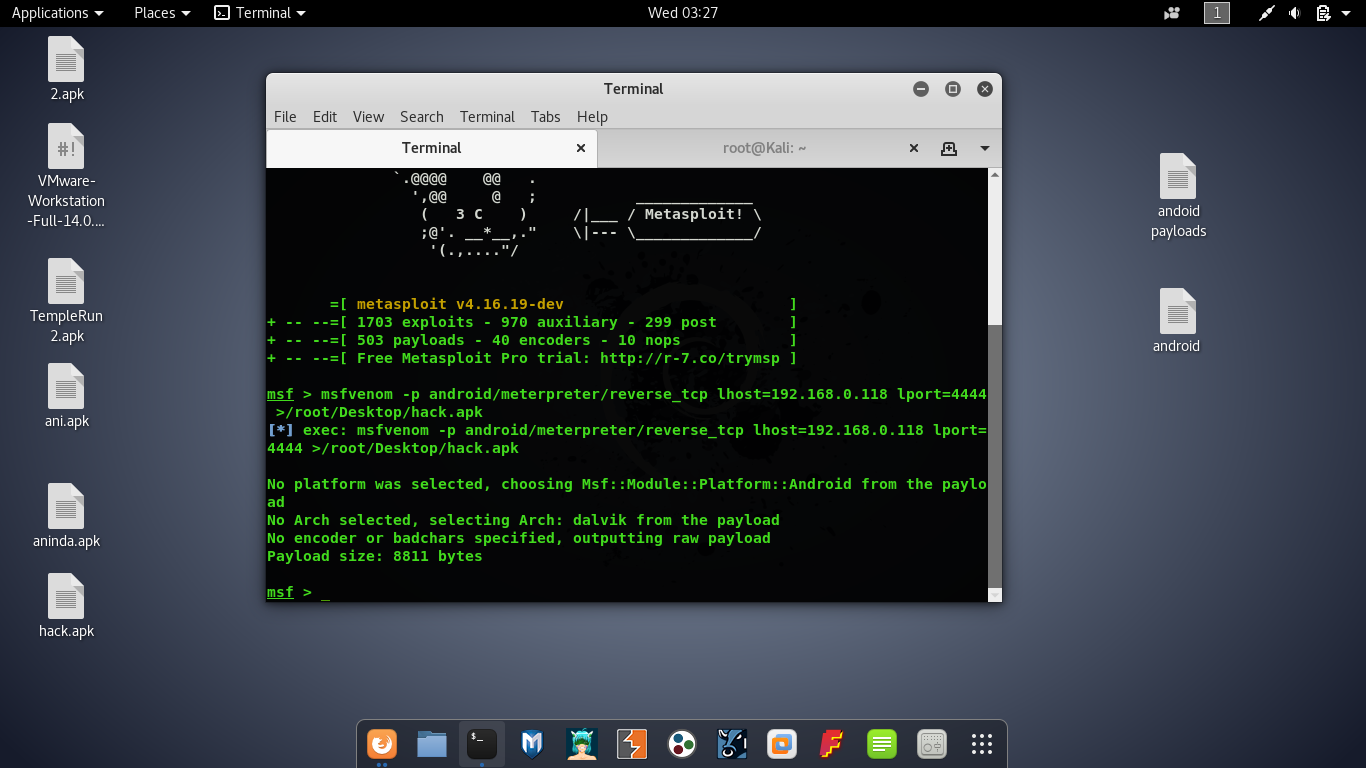
Task: Expand the Applications menu in top bar
Action: [x=57, y=13]
